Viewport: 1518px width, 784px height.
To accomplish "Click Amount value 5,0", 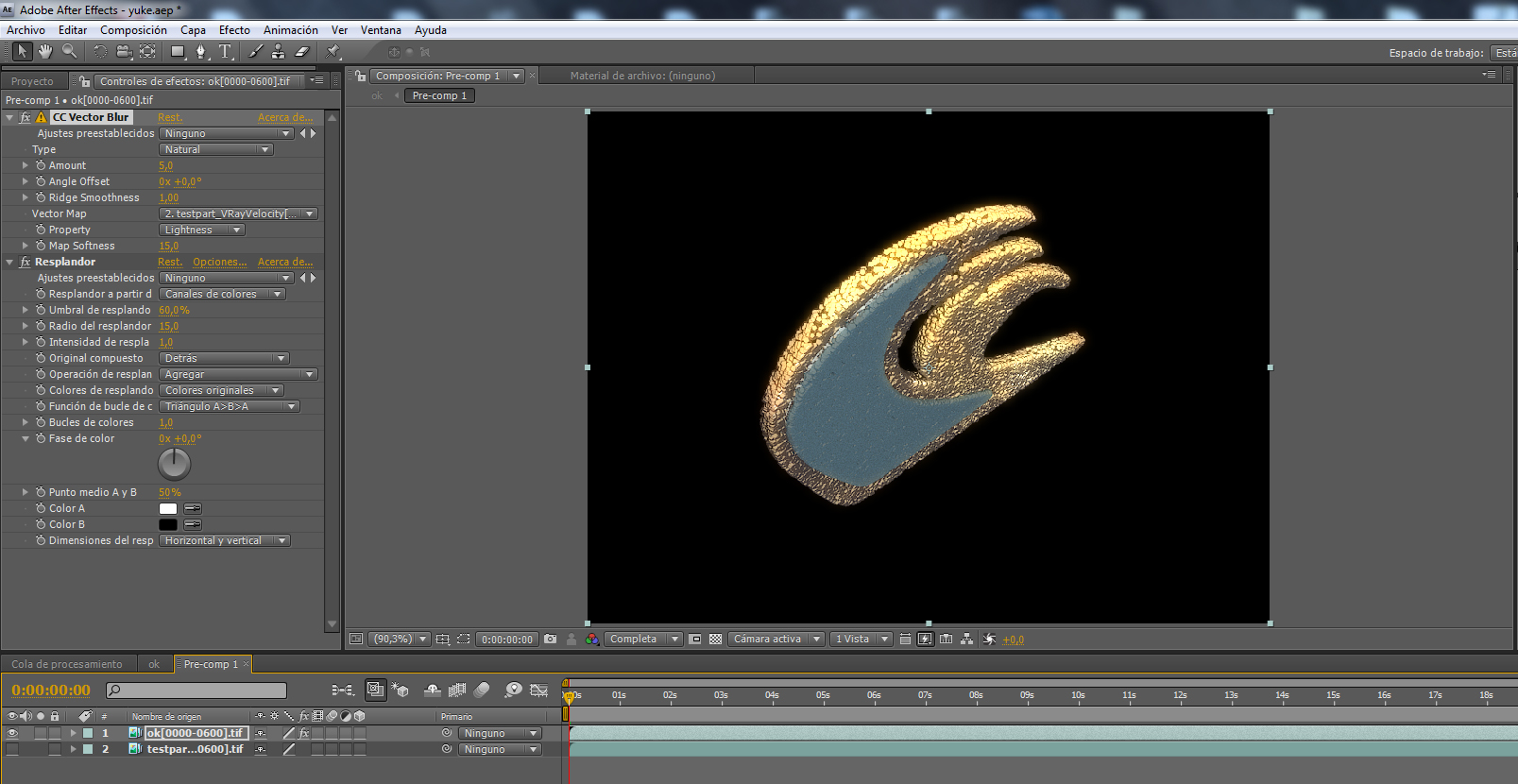I will click(x=166, y=165).
